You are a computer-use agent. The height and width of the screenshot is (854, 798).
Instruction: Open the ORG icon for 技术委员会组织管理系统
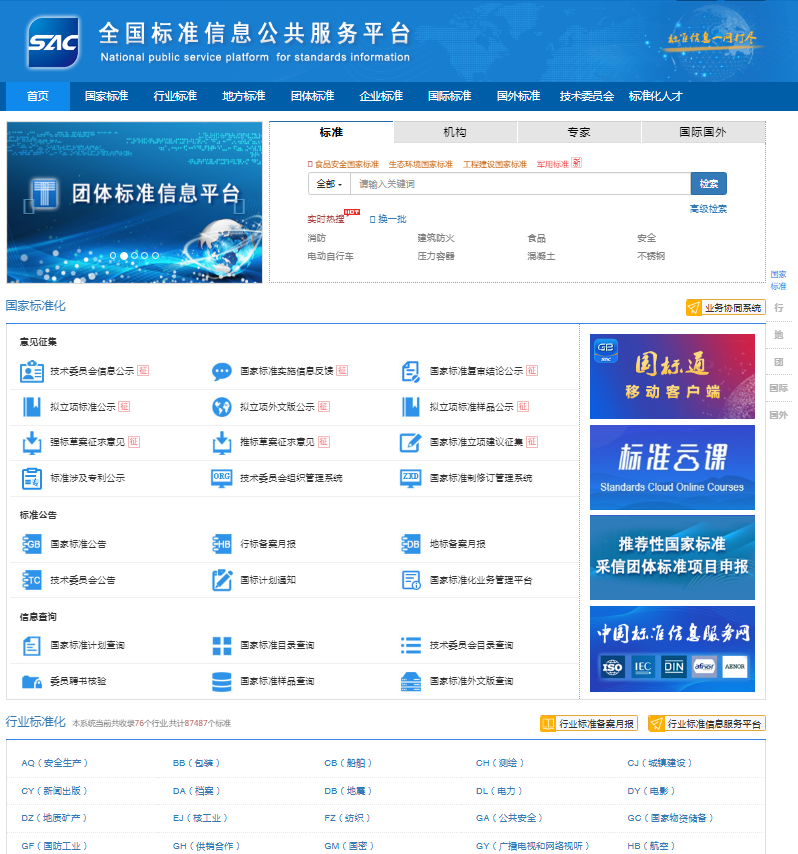[221, 478]
